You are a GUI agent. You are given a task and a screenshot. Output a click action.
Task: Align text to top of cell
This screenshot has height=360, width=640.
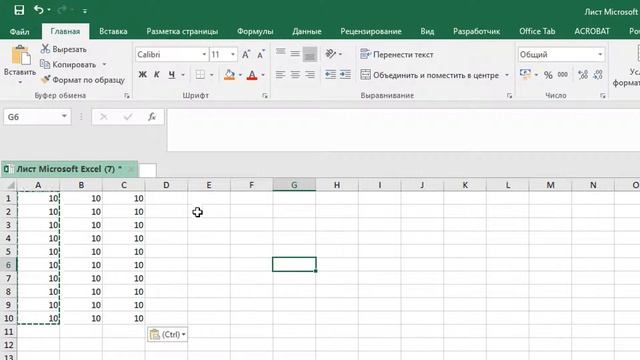click(280, 53)
